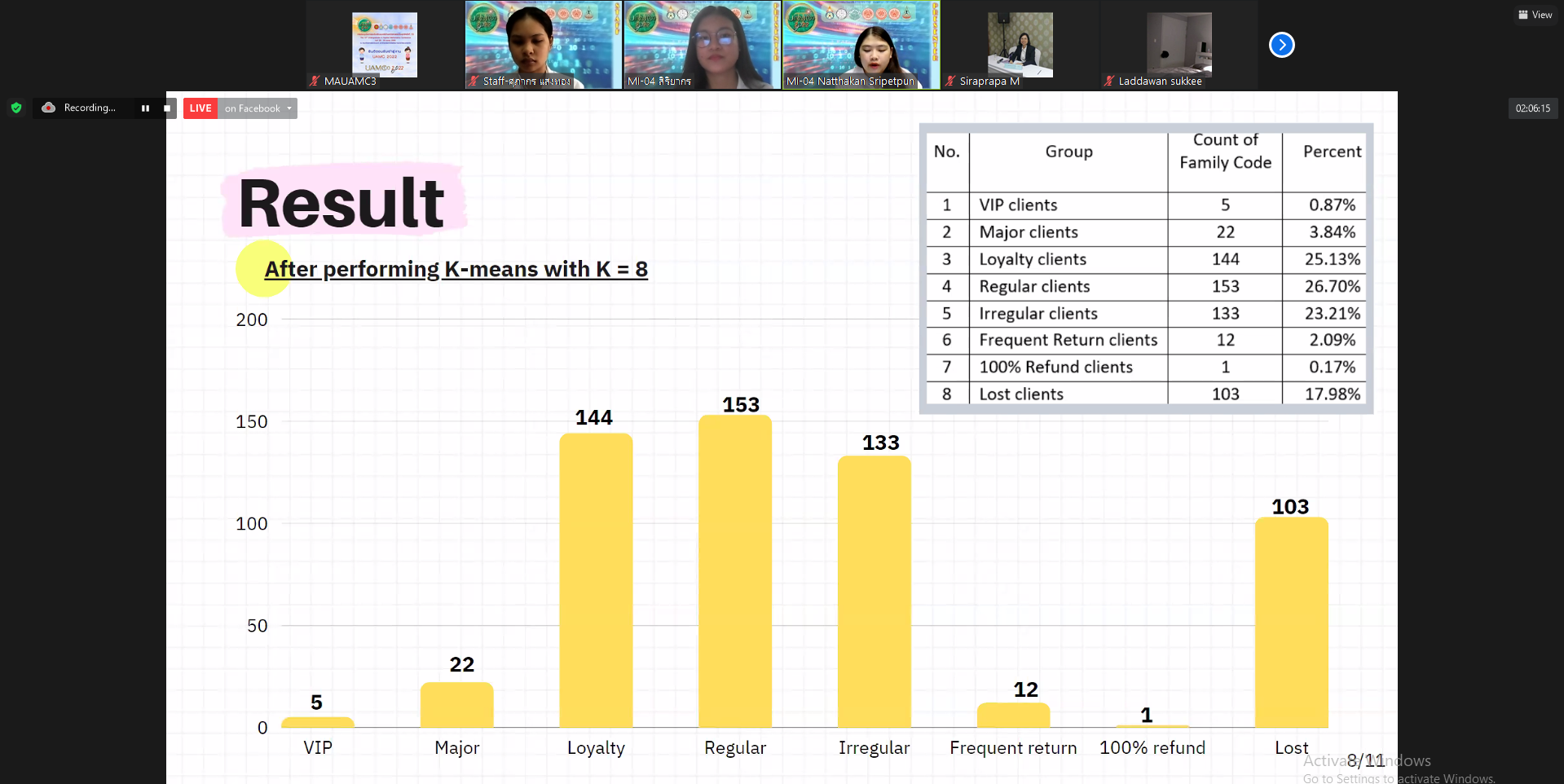This screenshot has width=1564, height=784.
Task: Click the muted mic icon for Laddawan sukkee
Action: coord(1109,81)
